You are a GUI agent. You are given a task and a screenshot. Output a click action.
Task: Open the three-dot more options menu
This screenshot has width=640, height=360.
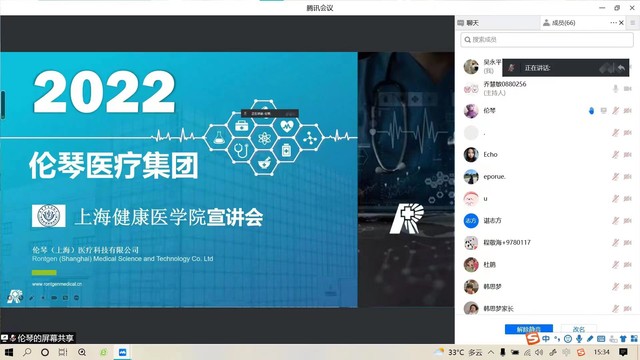(x=613, y=23)
